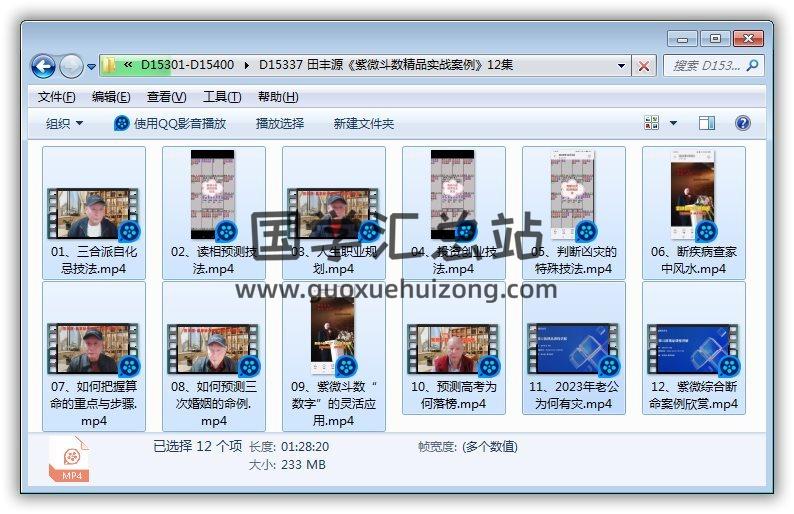Select 06、断疾病查家中风水.mp4 thumbnail
This screenshot has width=794, height=514.
click(693, 194)
